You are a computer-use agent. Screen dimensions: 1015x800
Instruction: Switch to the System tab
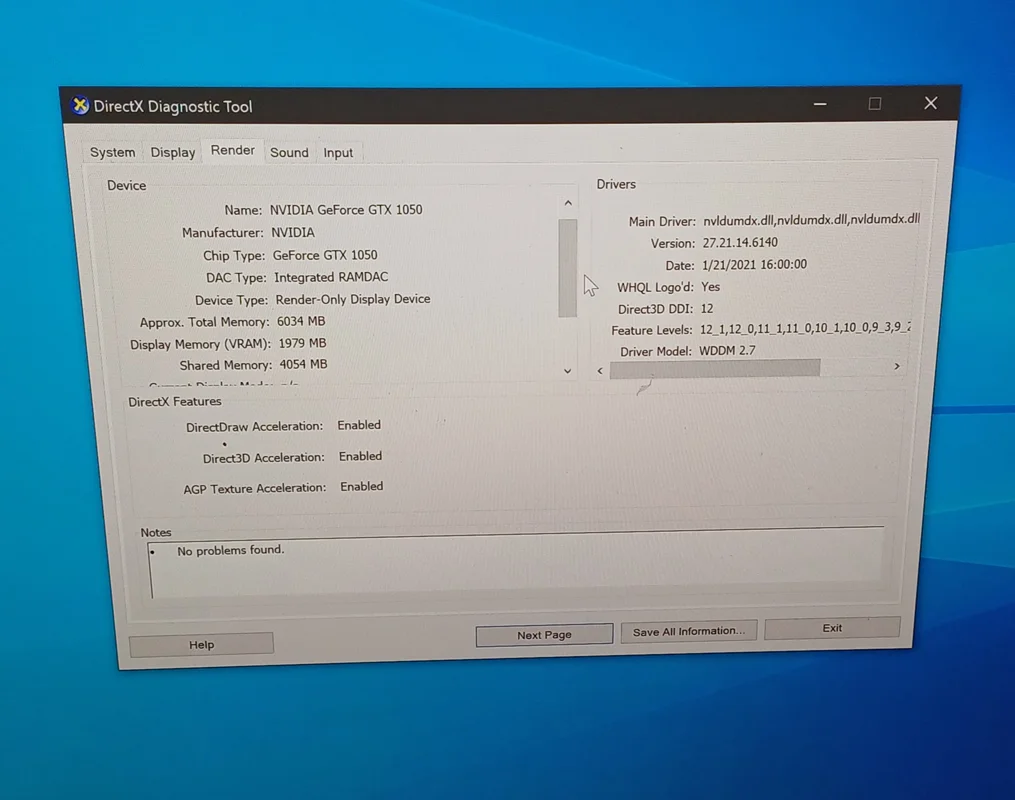112,152
